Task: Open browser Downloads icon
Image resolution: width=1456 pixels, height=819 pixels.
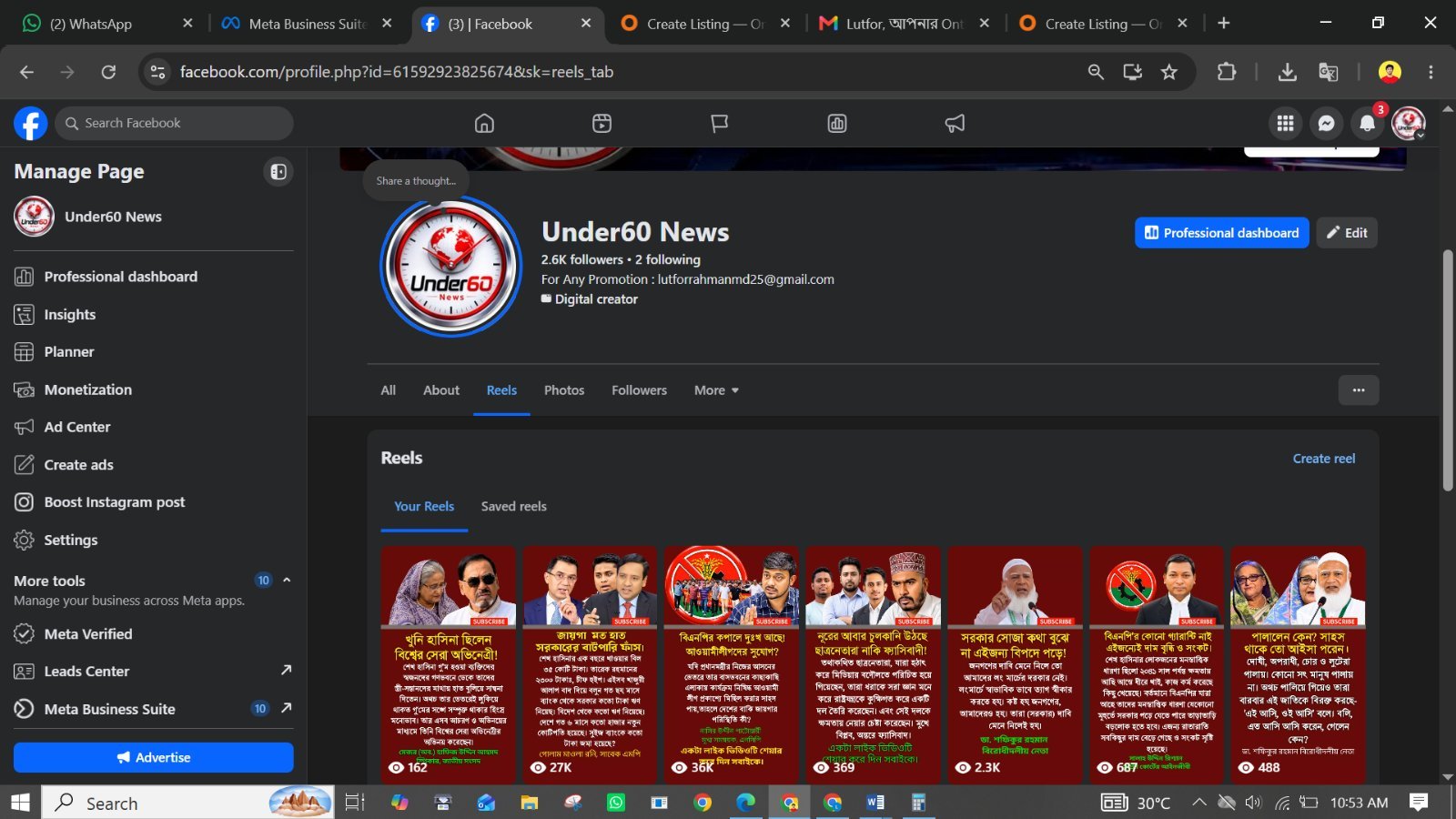Action: coord(1287,72)
